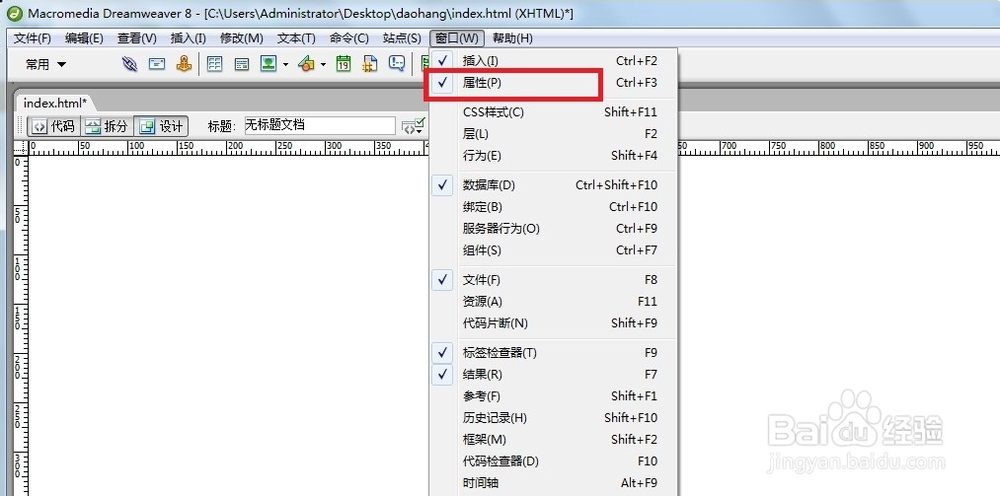This screenshot has height=496, width=1000.
Task: Click the Comment bubble icon
Action: pos(397,64)
